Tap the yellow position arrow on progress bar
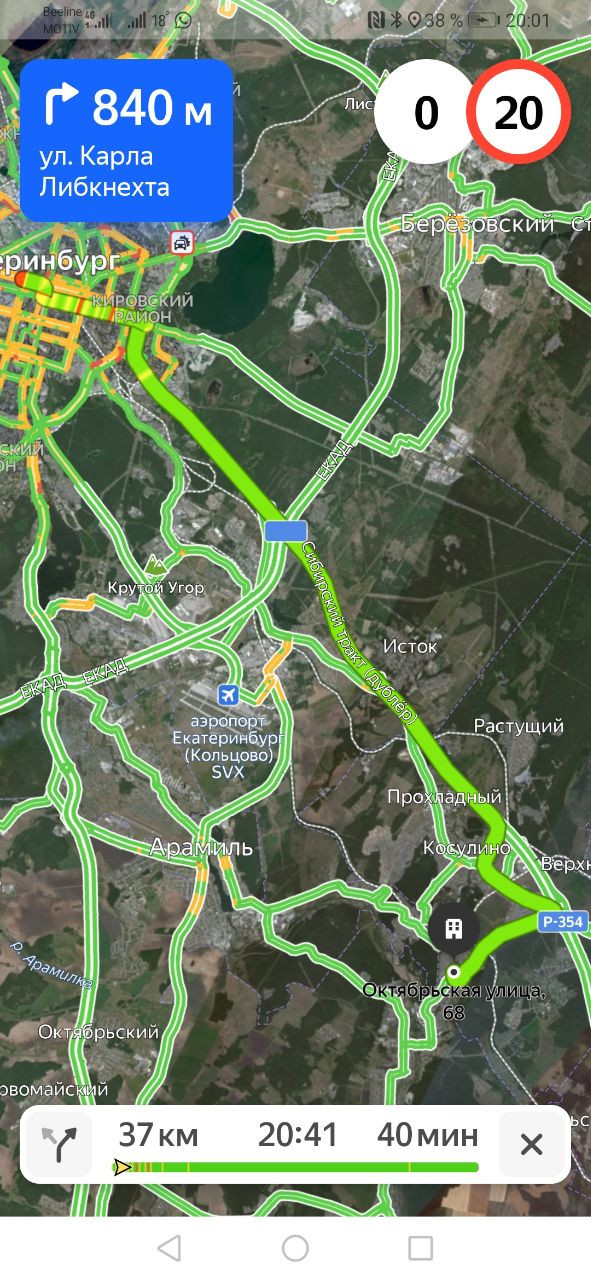This screenshot has height=1280, width=591. click(x=122, y=1166)
